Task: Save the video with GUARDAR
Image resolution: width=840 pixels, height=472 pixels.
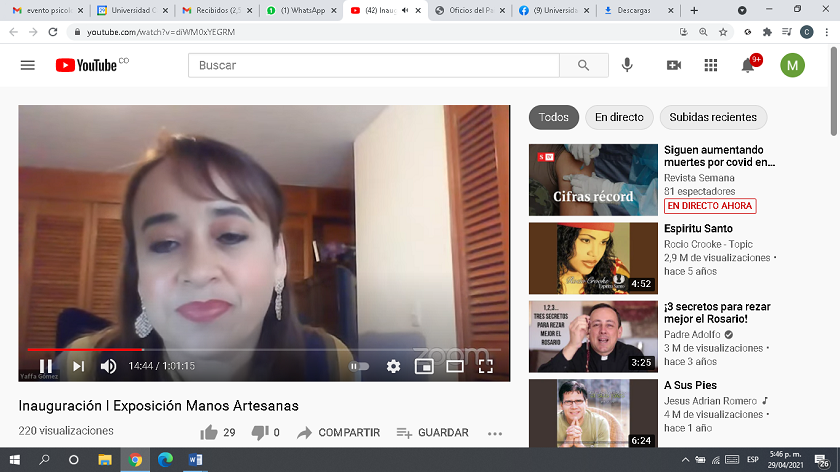Action: coord(432,432)
